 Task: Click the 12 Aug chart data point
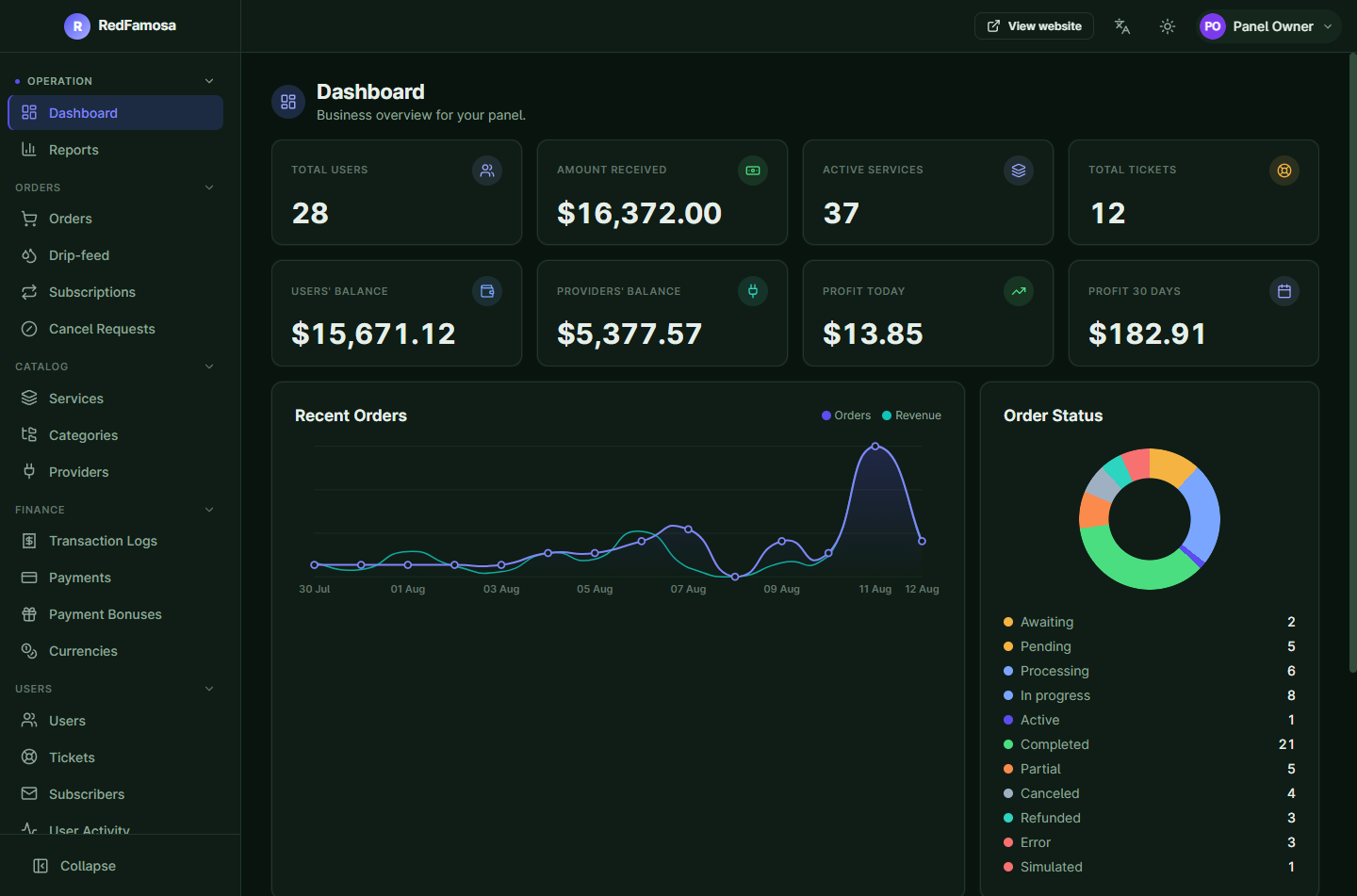pos(922,541)
